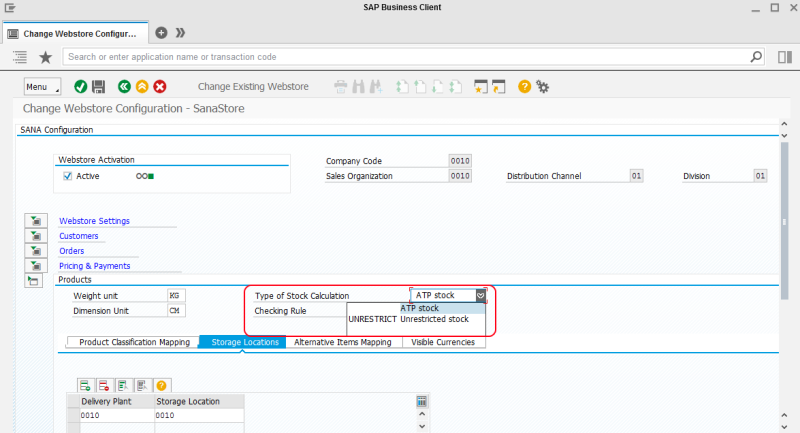Click the yellow Exit up-arrow icon

click(x=142, y=87)
